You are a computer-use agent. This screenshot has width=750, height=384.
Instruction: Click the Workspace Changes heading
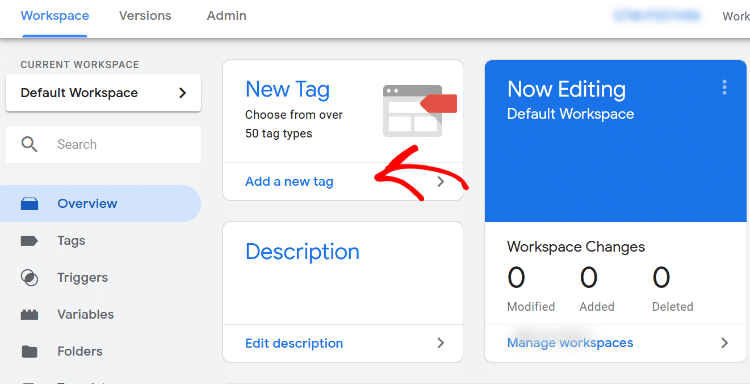pyautogui.click(x=576, y=247)
